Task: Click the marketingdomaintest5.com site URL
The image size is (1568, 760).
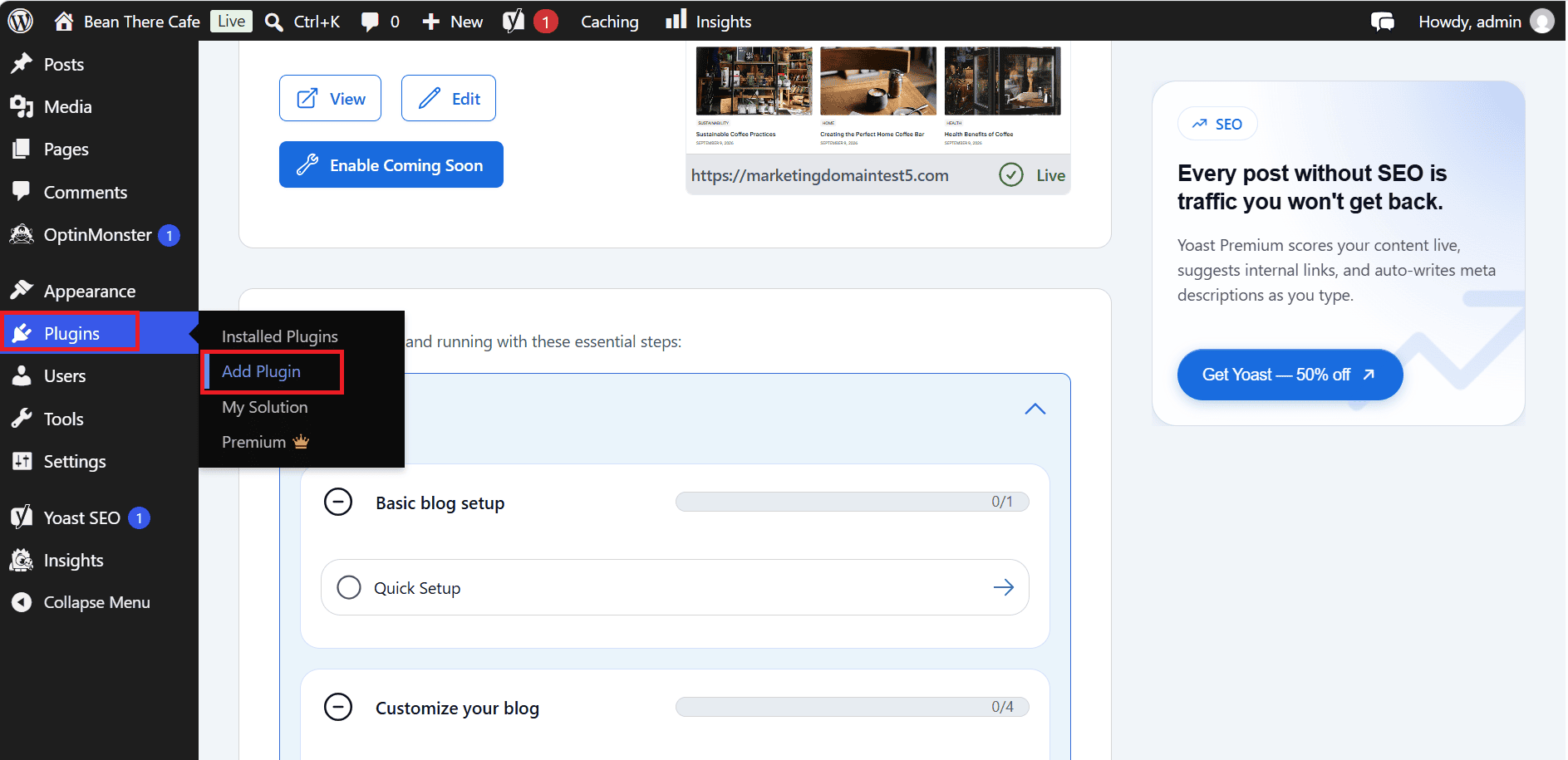Action: [x=819, y=175]
